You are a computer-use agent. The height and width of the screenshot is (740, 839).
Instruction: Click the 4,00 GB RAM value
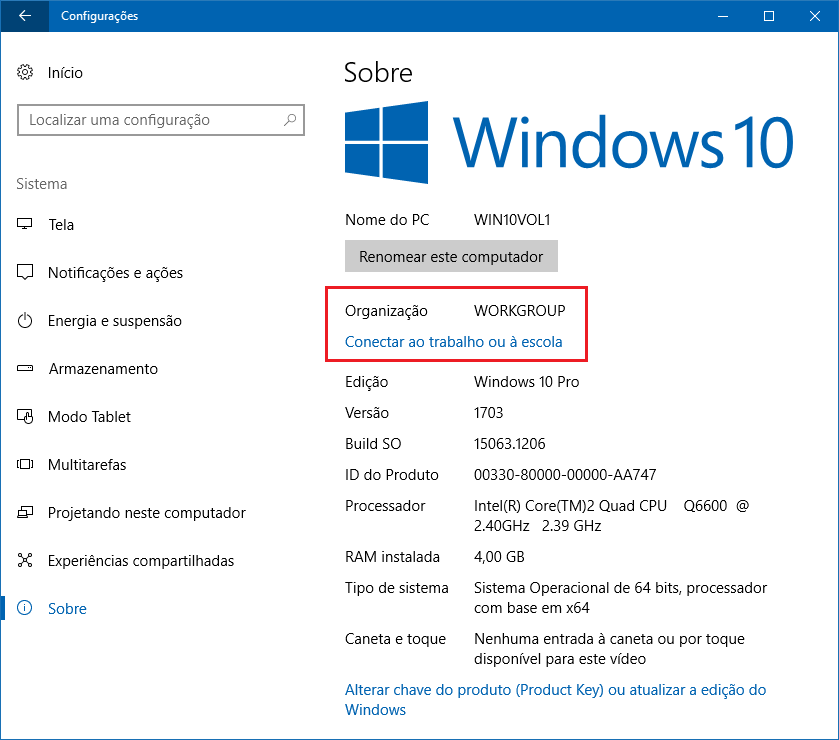(499, 557)
